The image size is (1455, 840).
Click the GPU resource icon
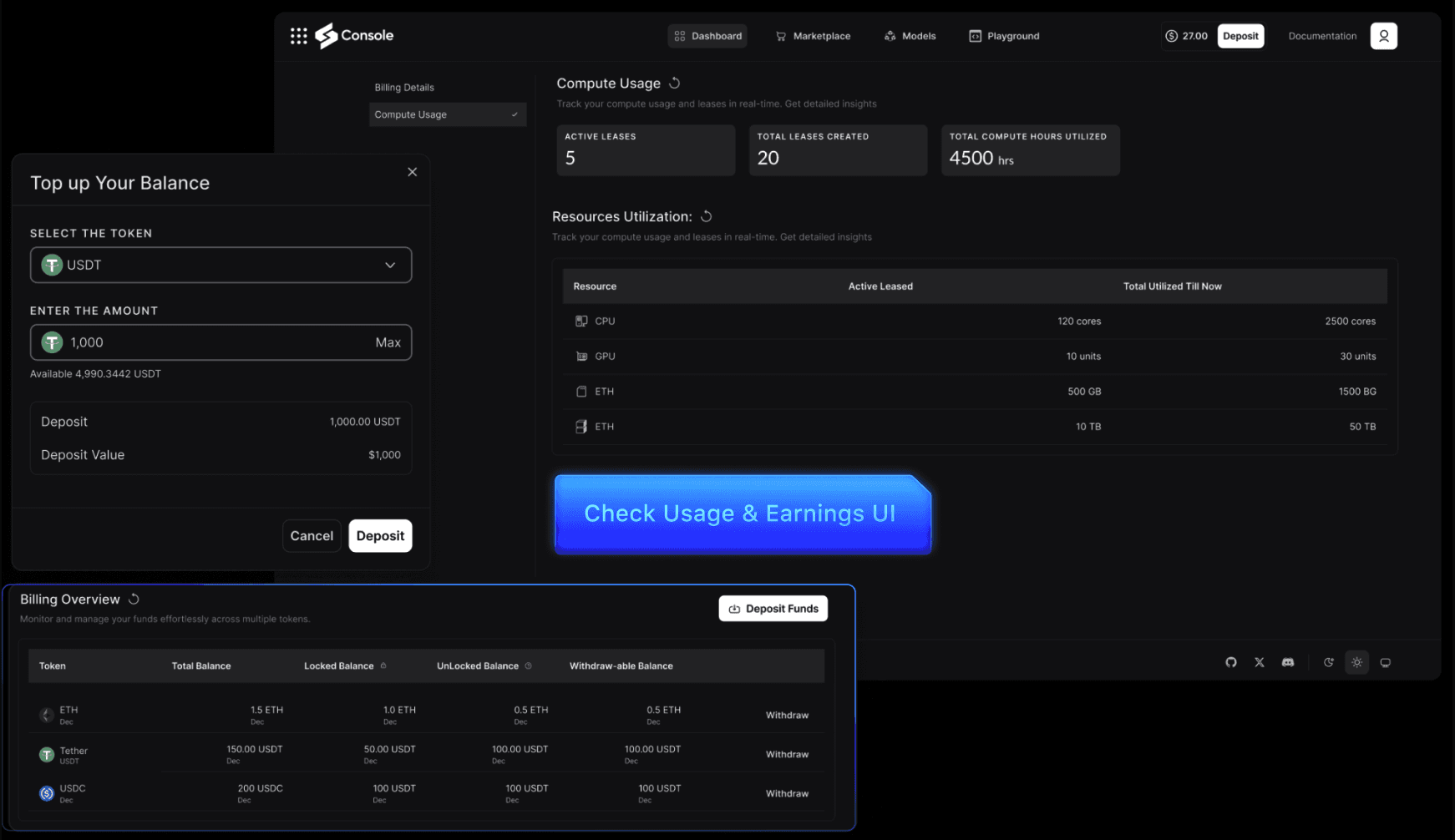(x=581, y=357)
